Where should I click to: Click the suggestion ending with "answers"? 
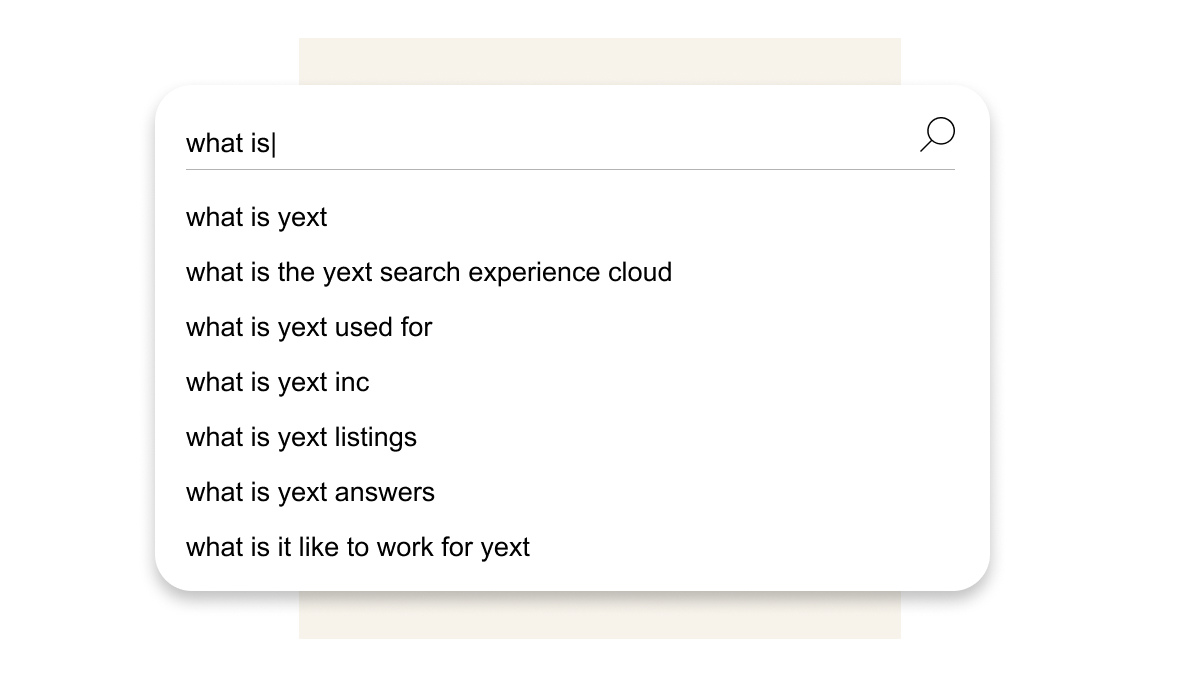[310, 493]
